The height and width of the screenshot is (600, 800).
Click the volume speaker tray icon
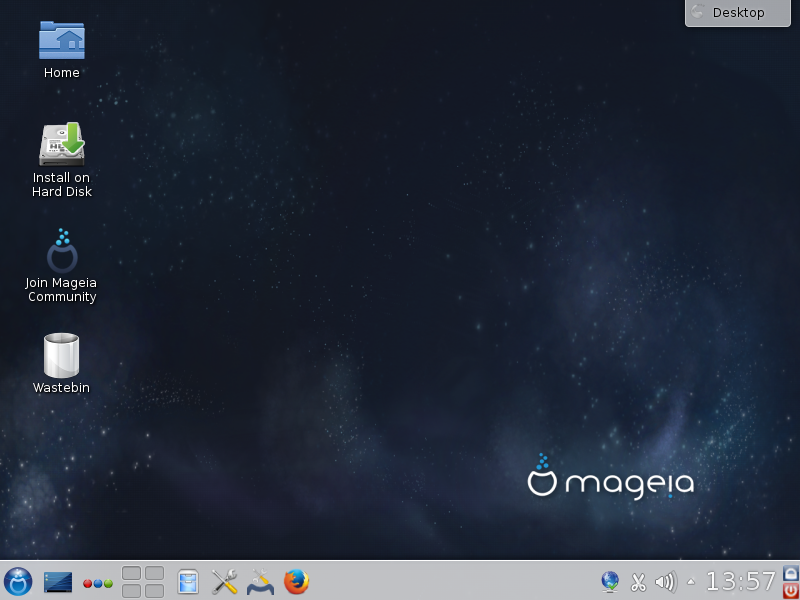point(665,581)
